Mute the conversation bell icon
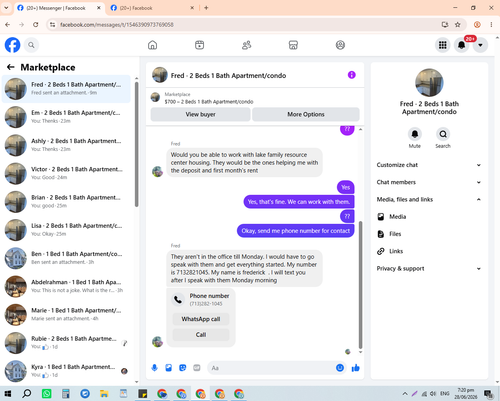The height and width of the screenshot is (401, 500). (415, 134)
